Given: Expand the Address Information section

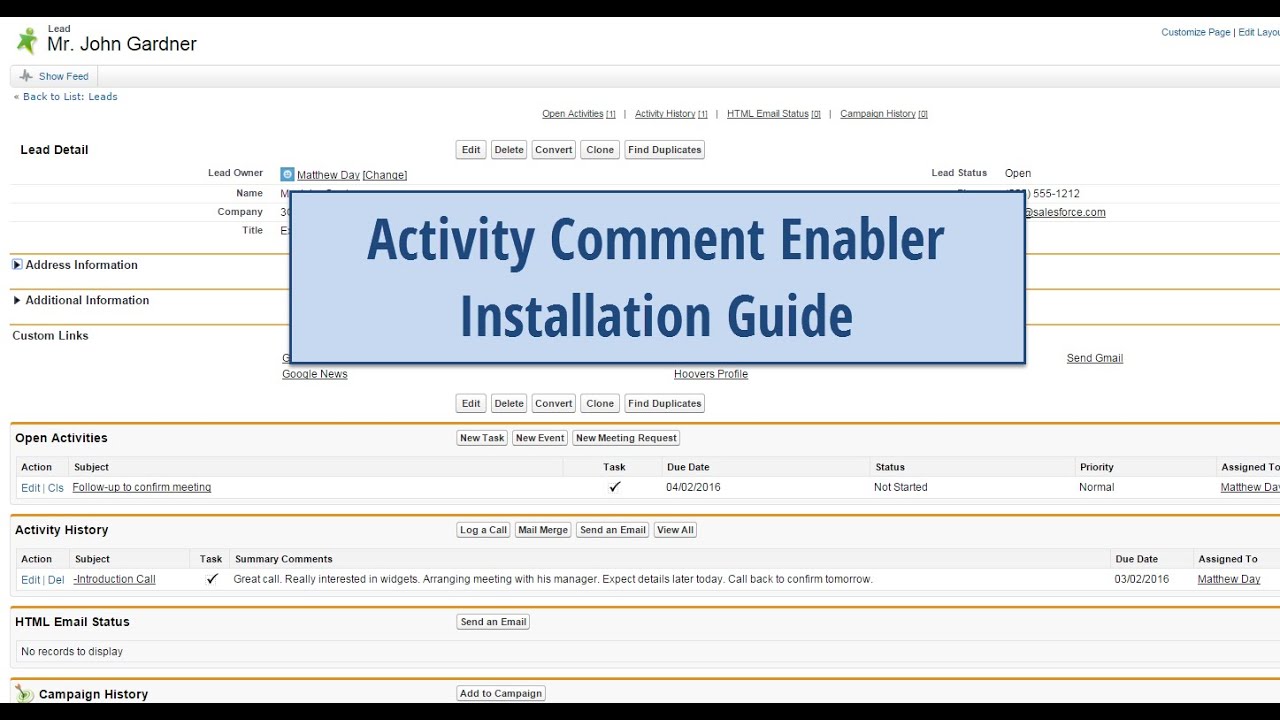Looking at the screenshot, I should point(17,265).
